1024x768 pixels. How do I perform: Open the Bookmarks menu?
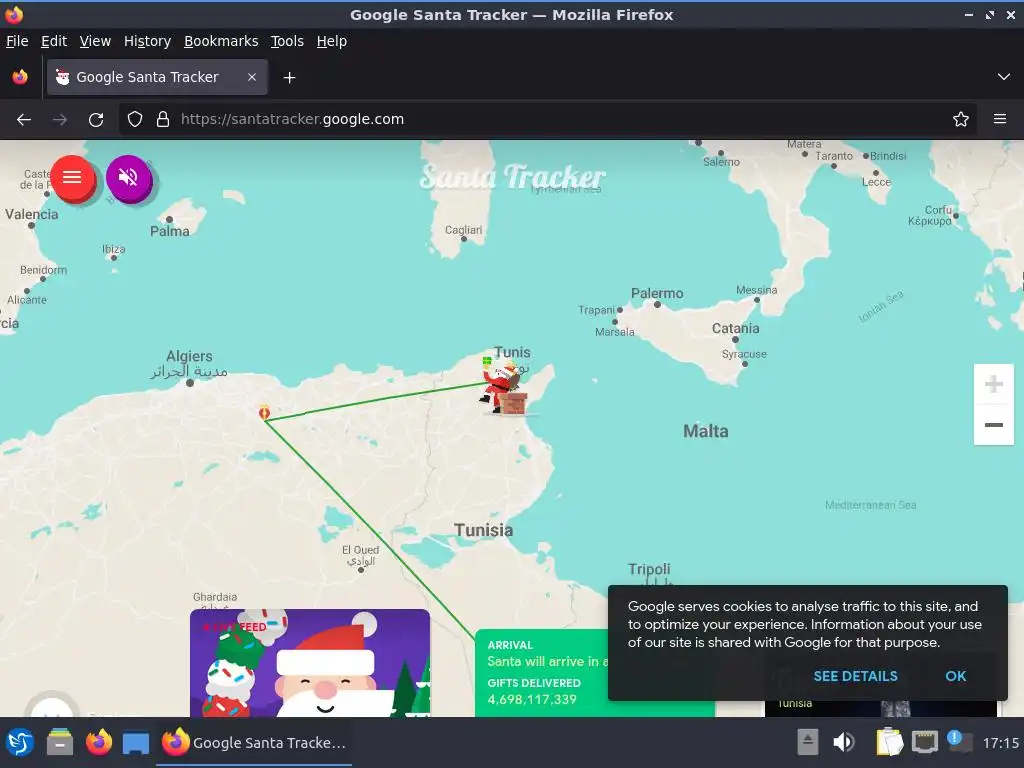[x=221, y=41]
